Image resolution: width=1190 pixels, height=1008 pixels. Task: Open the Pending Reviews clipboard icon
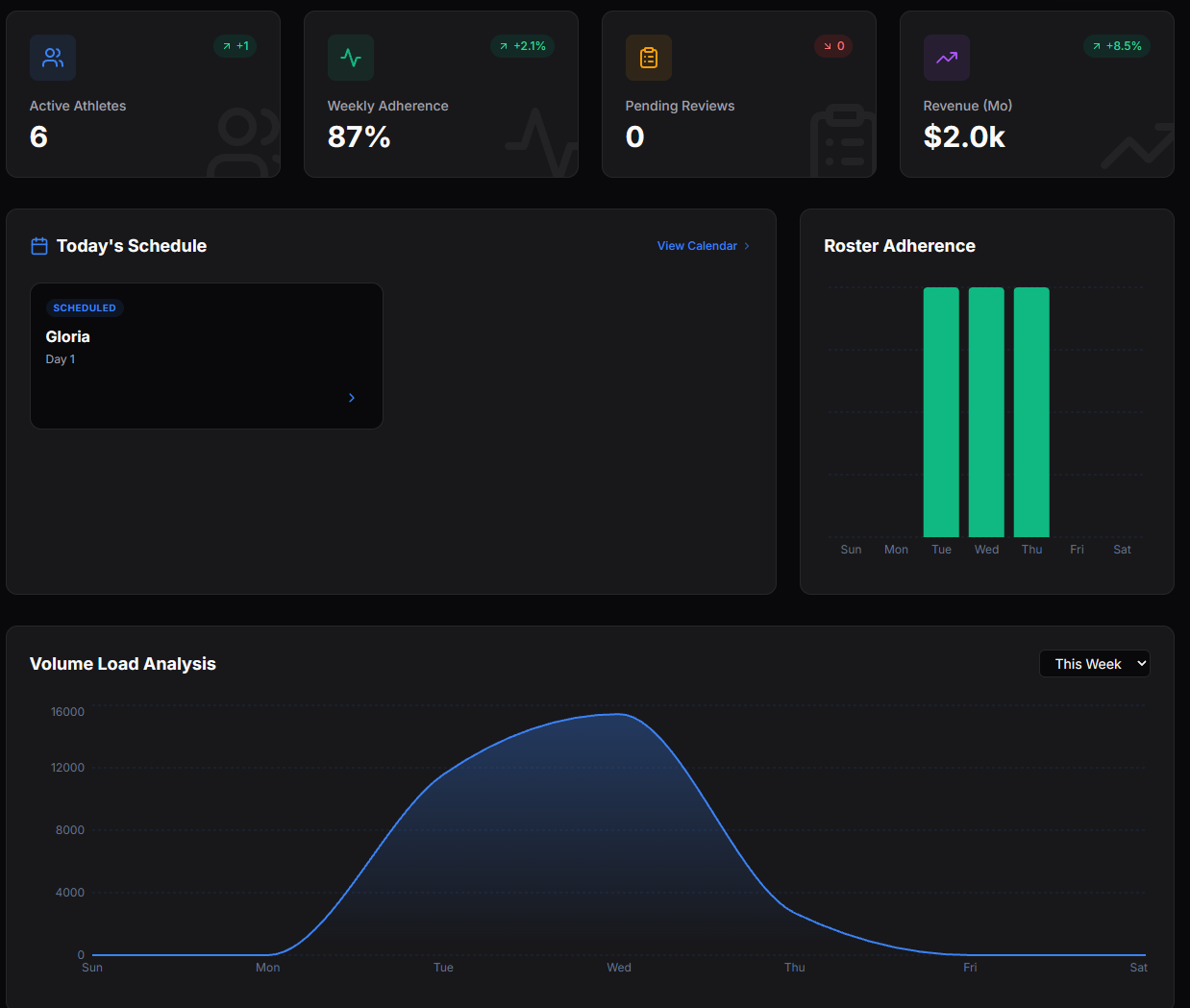pos(649,58)
